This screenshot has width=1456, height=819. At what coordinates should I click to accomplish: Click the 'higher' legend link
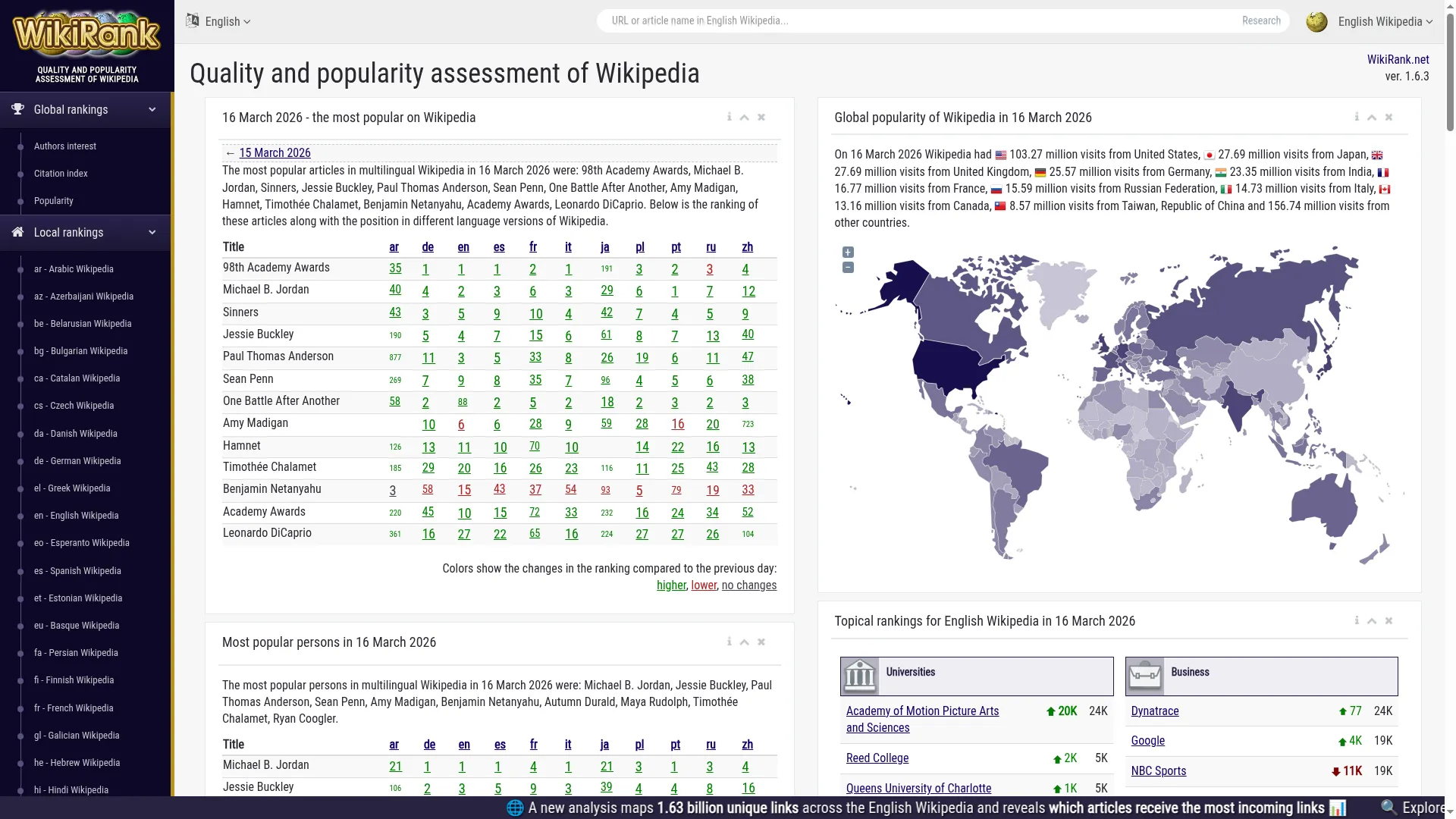pos(671,585)
